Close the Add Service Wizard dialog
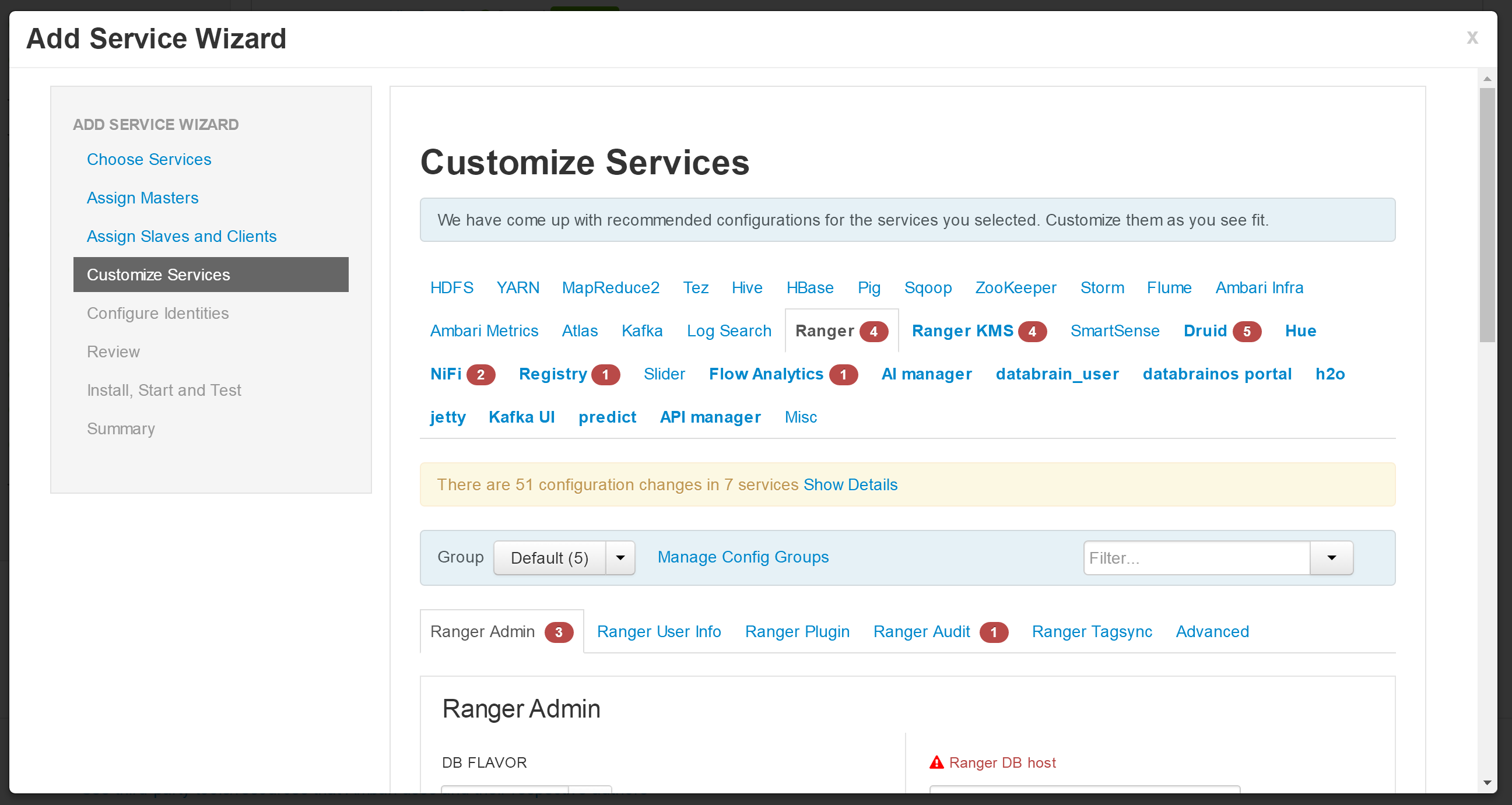The width and height of the screenshot is (1512, 805). [1472, 37]
